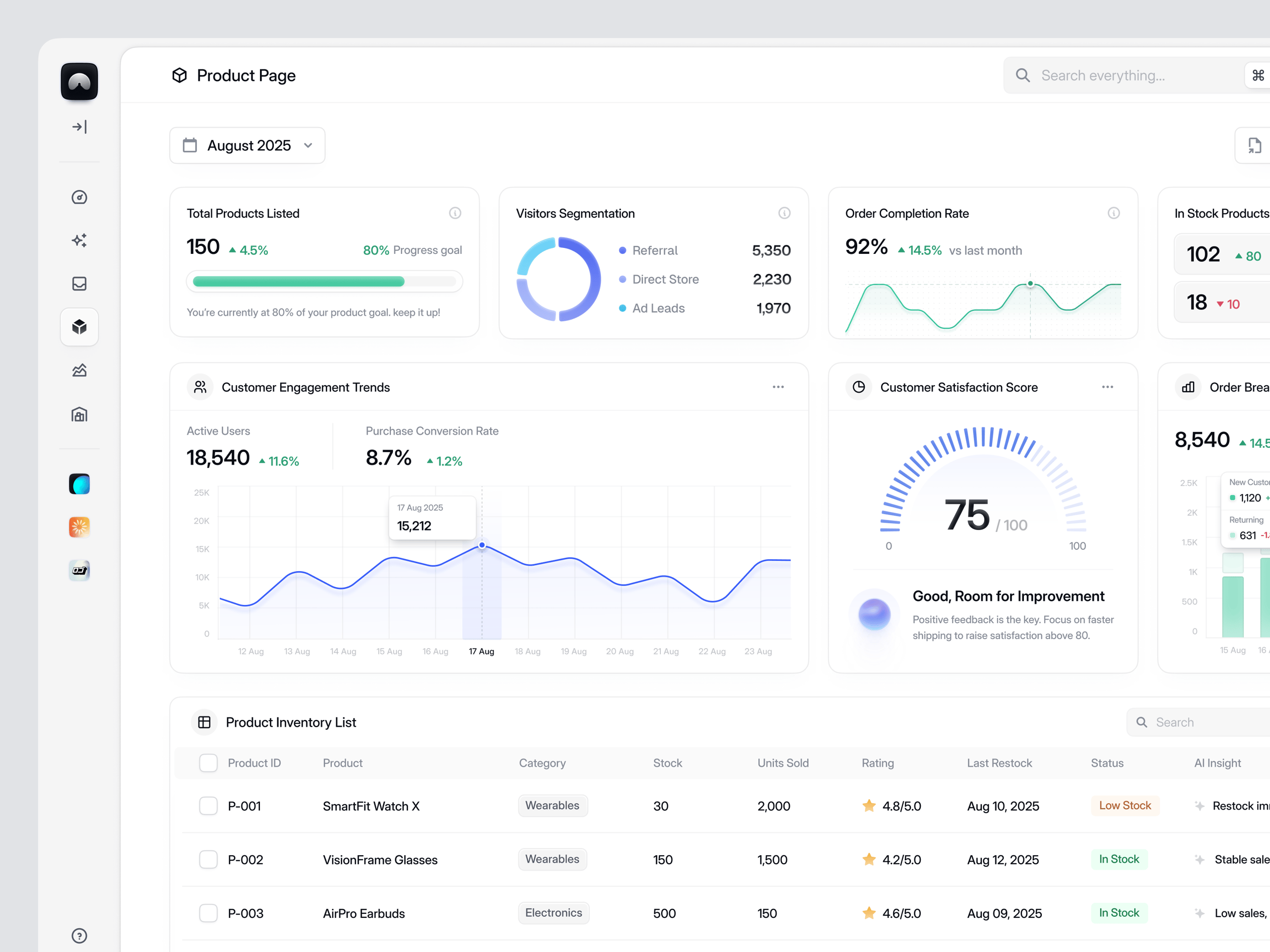Viewport: 1270px width, 952px height.
Task: Click the Wearables category tag on VisionFrame Glasses
Action: 552,859
